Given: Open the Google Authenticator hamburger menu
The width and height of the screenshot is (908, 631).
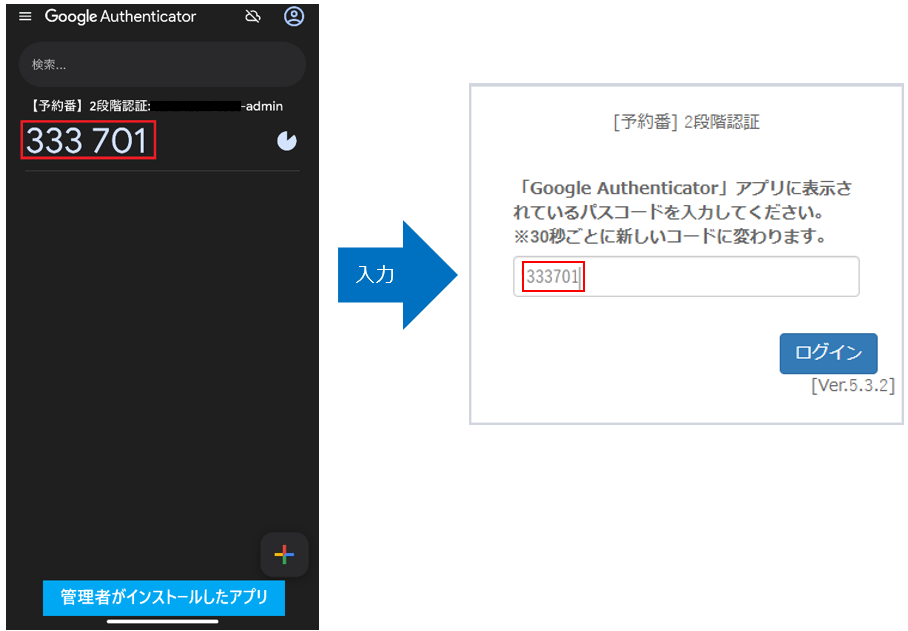Looking at the screenshot, I should click(25, 16).
